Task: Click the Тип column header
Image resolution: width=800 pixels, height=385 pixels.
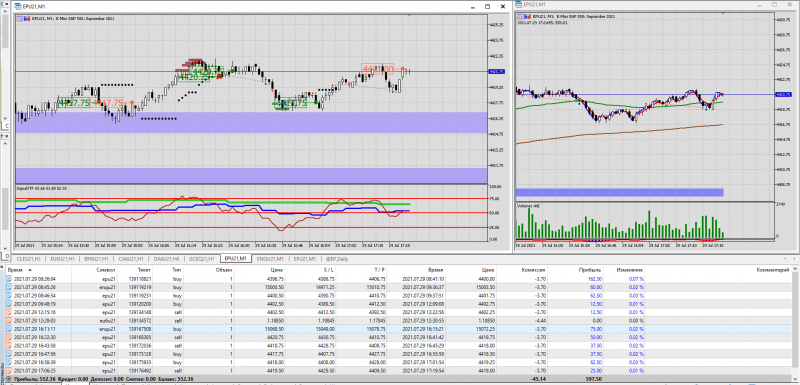Action: click(x=177, y=269)
